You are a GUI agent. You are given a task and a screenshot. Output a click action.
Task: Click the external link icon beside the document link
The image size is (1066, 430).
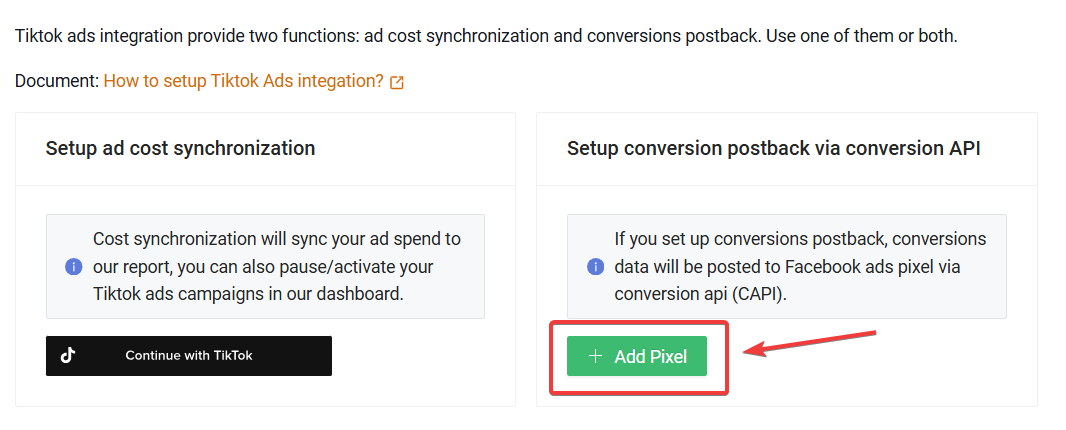click(397, 82)
